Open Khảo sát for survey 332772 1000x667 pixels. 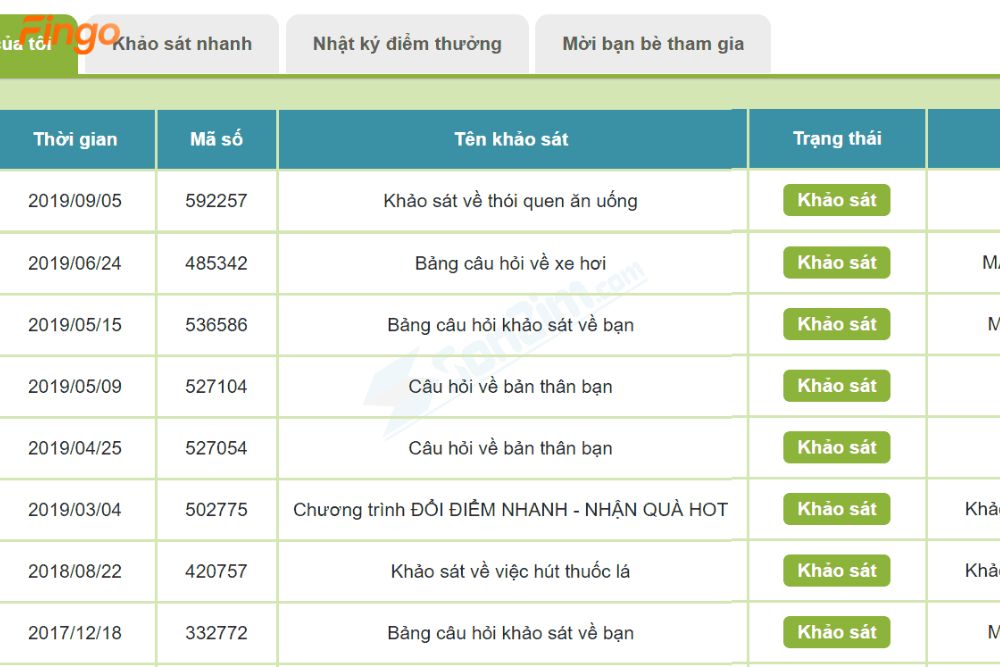837,632
